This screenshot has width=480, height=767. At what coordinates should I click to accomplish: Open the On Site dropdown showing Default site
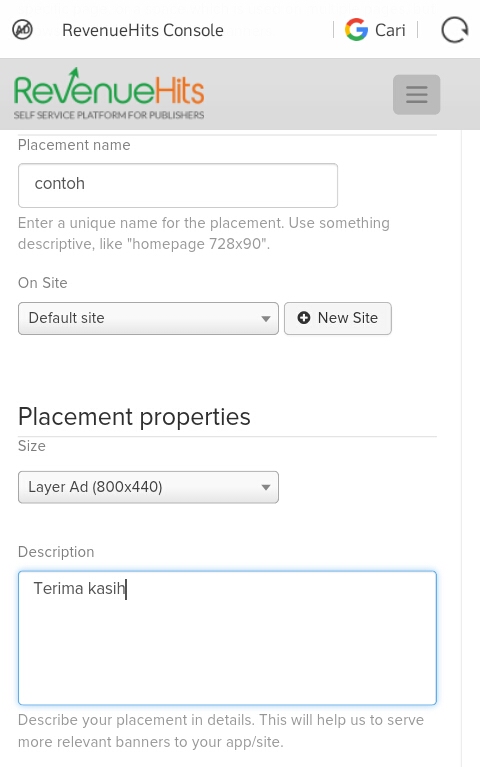pos(148,318)
